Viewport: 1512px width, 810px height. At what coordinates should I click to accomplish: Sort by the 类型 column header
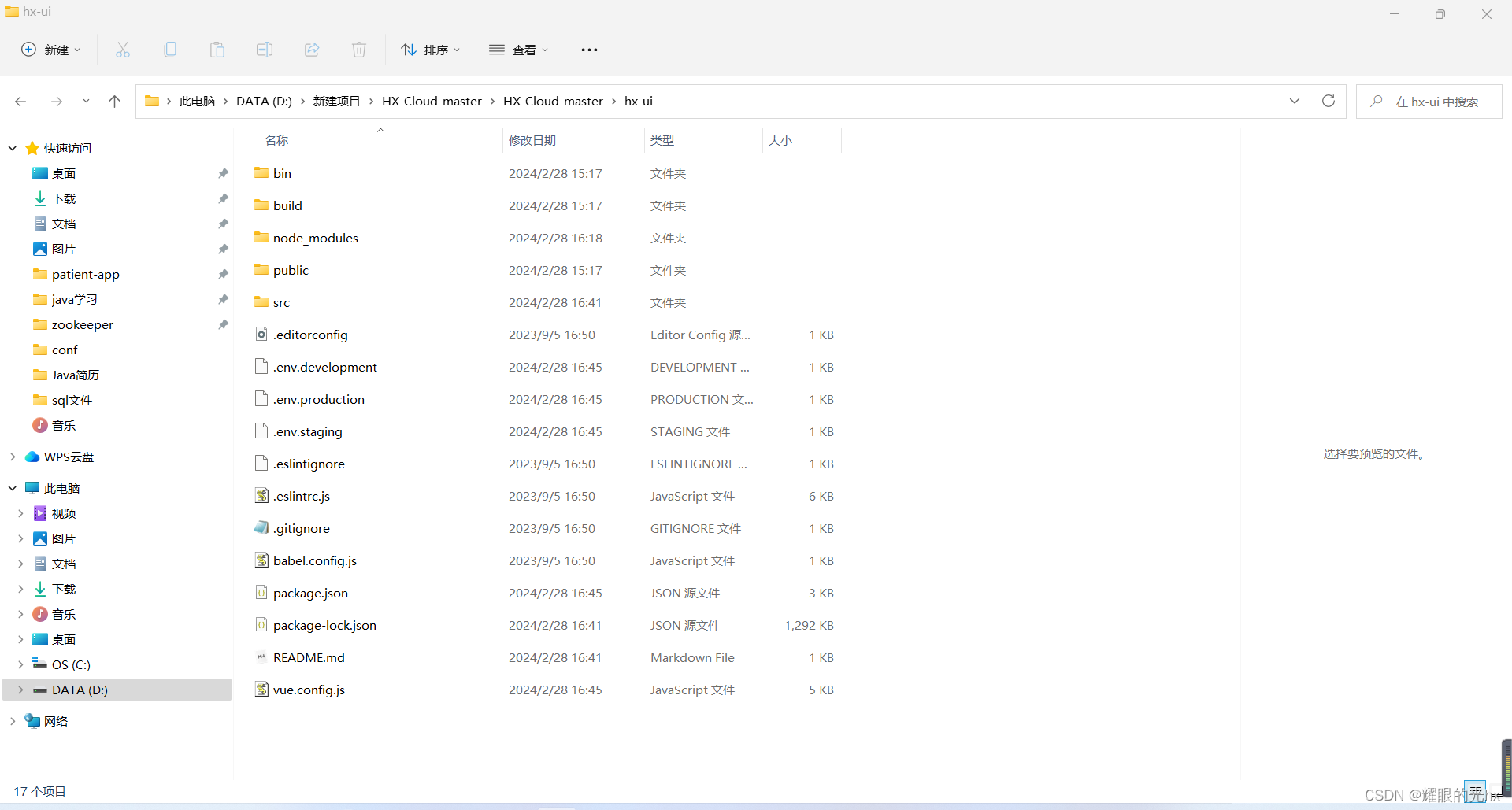(x=662, y=140)
